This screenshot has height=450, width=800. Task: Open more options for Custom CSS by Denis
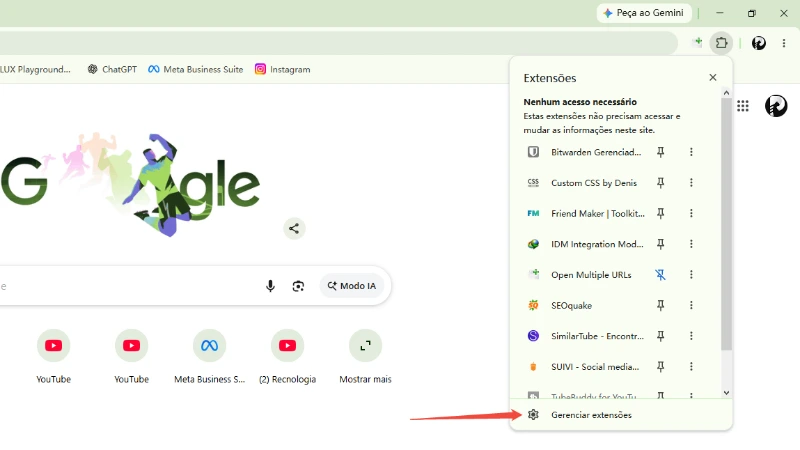[691, 183]
